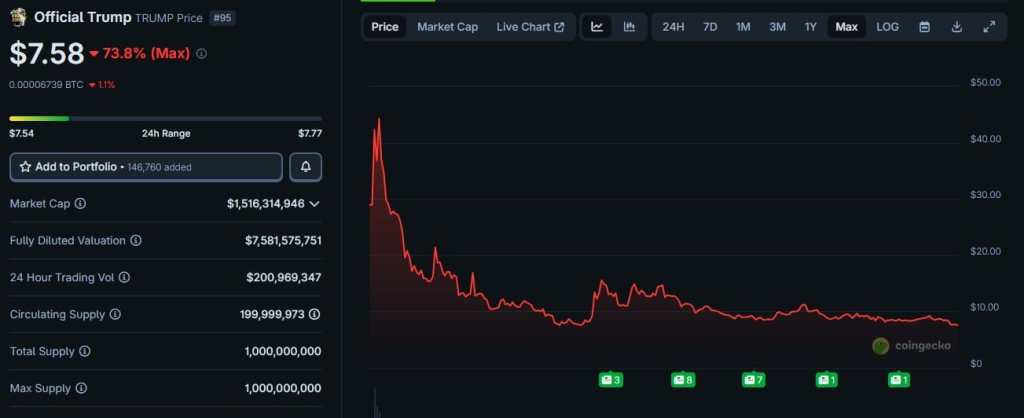The image size is (1024, 418).
Task: Open news marker labeled 3
Action: pyautogui.click(x=611, y=379)
